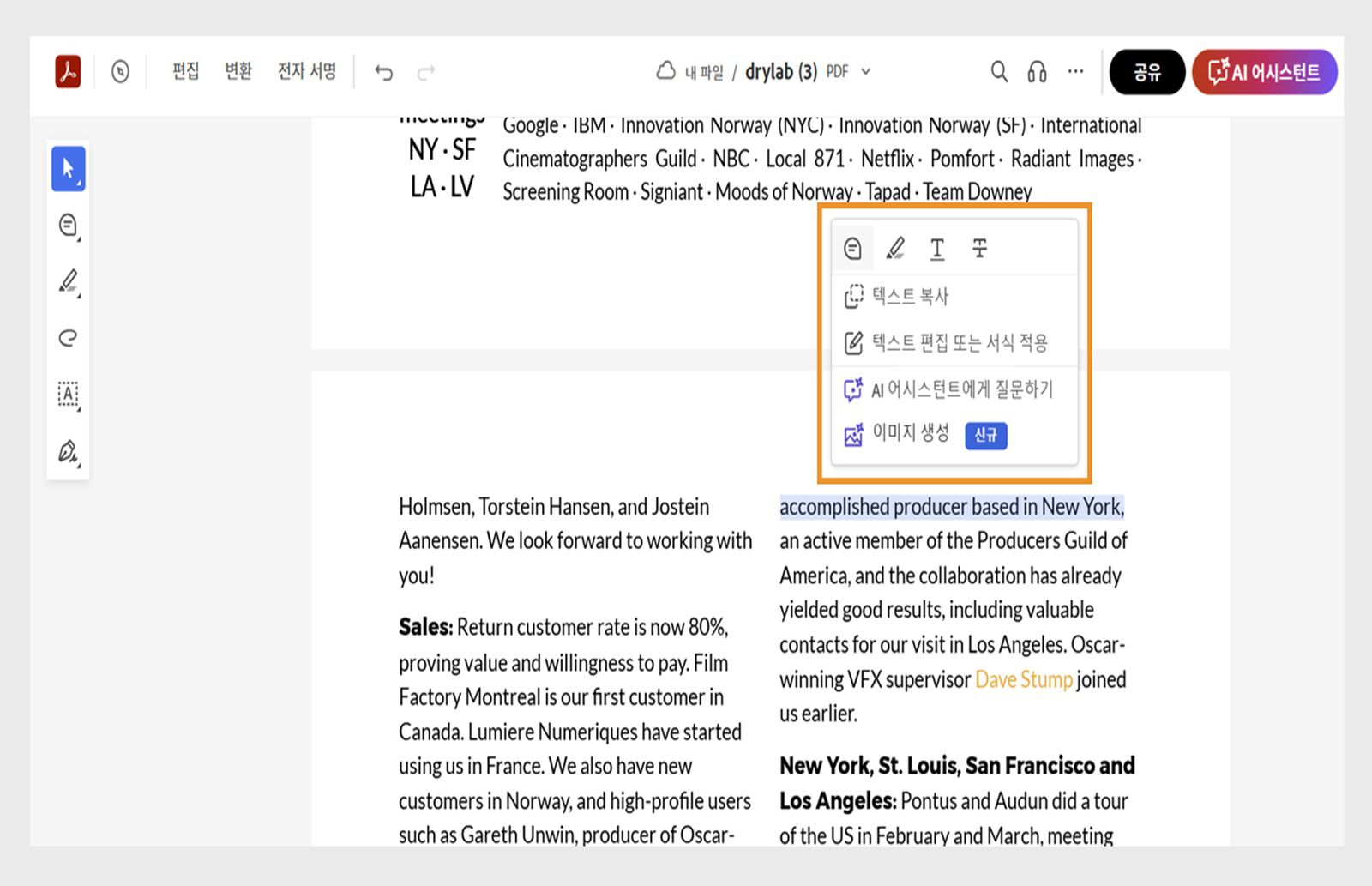Highlight selected text from popup toolbar
Image resolution: width=1372 pixels, height=886 pixels.
(895, 249)
